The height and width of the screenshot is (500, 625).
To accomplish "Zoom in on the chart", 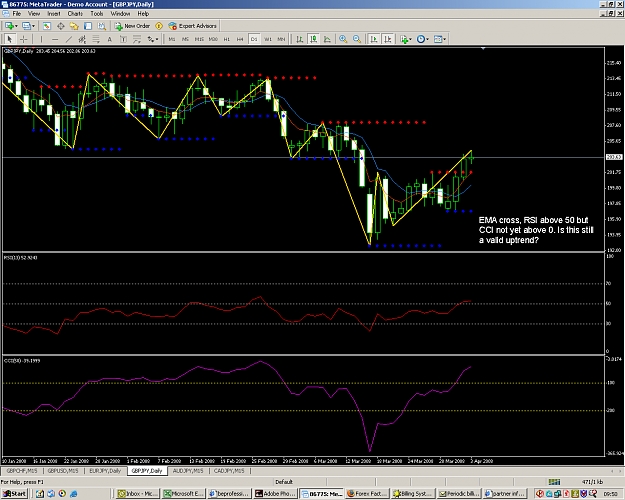I will click(x=343, y=39).
